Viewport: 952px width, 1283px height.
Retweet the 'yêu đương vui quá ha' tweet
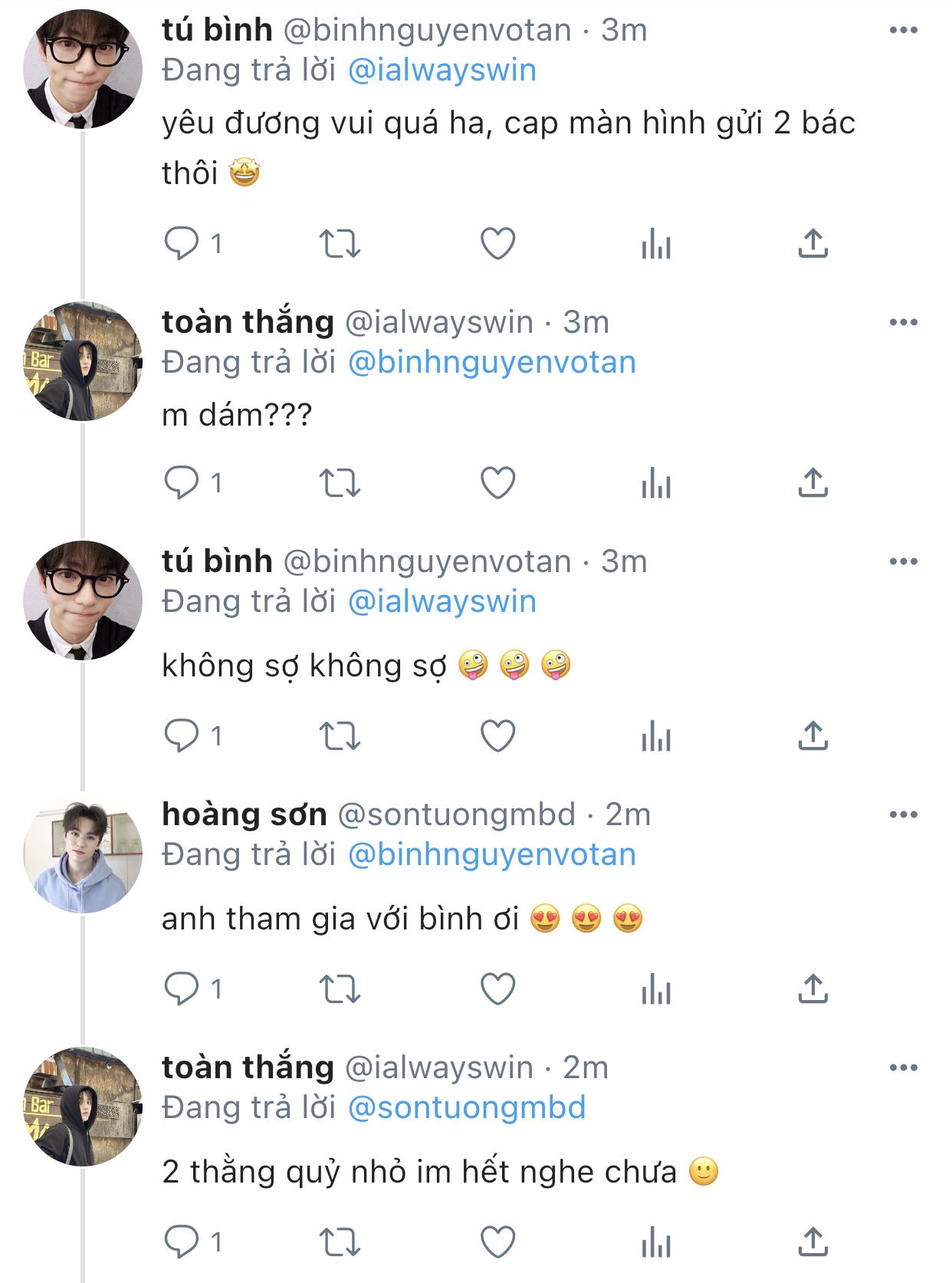point(340,245)
